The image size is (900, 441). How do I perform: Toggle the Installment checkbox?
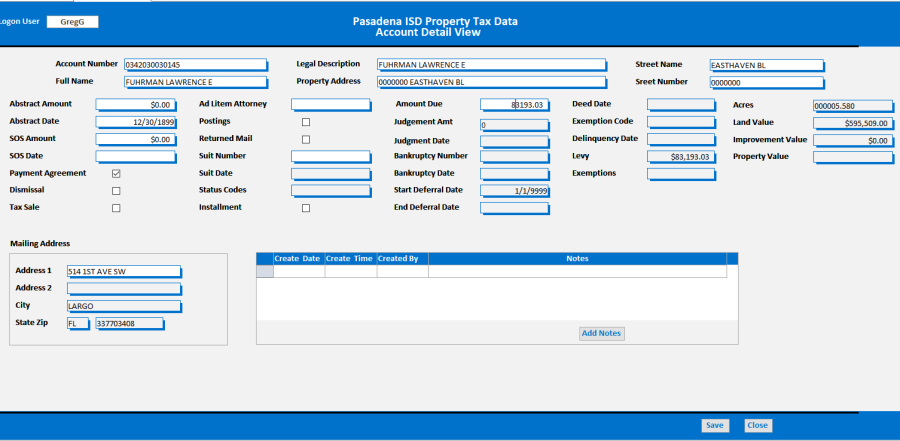point(306,208)
